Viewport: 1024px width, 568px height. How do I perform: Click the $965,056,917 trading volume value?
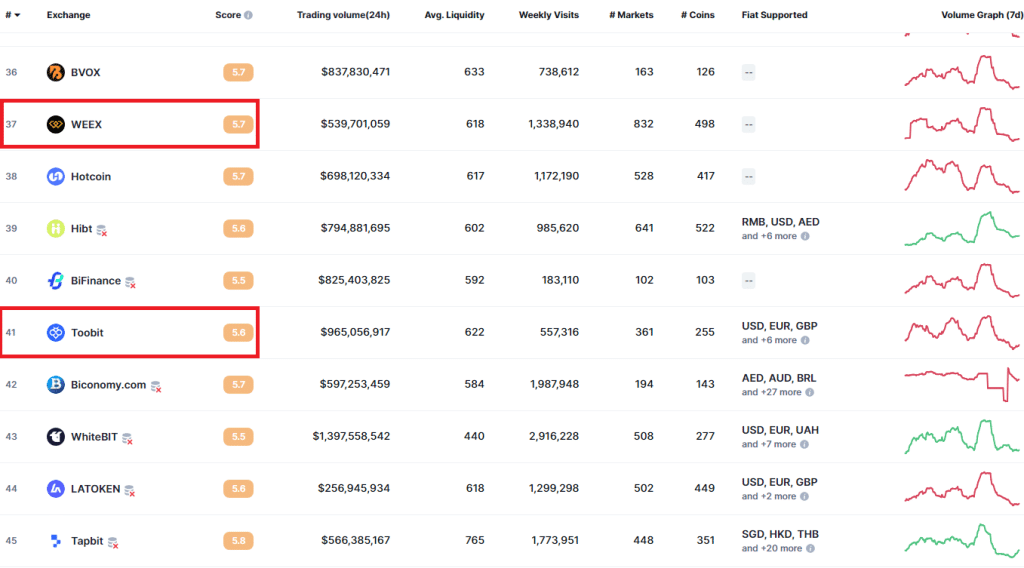355,332
